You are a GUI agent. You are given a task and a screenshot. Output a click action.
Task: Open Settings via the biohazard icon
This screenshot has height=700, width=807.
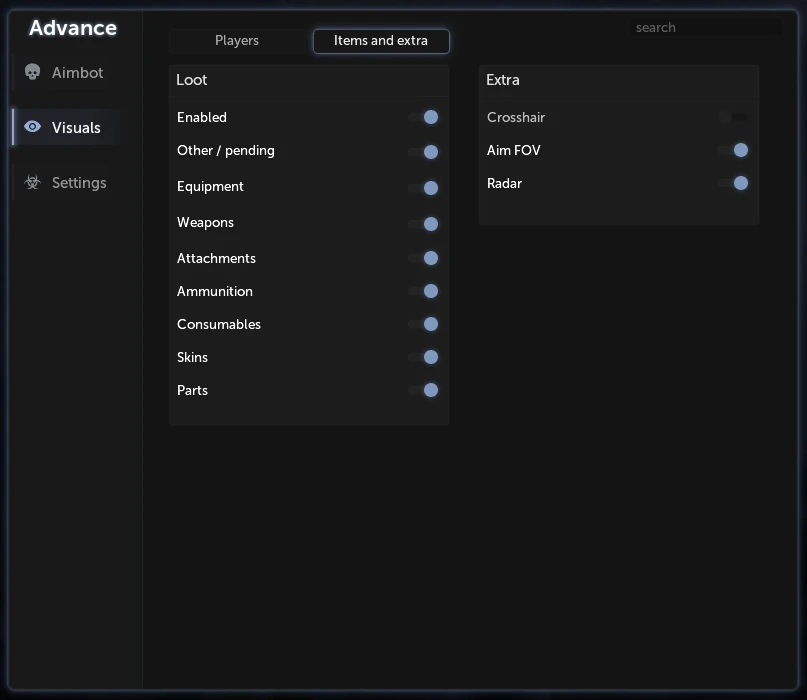click(x=32, y=182)
